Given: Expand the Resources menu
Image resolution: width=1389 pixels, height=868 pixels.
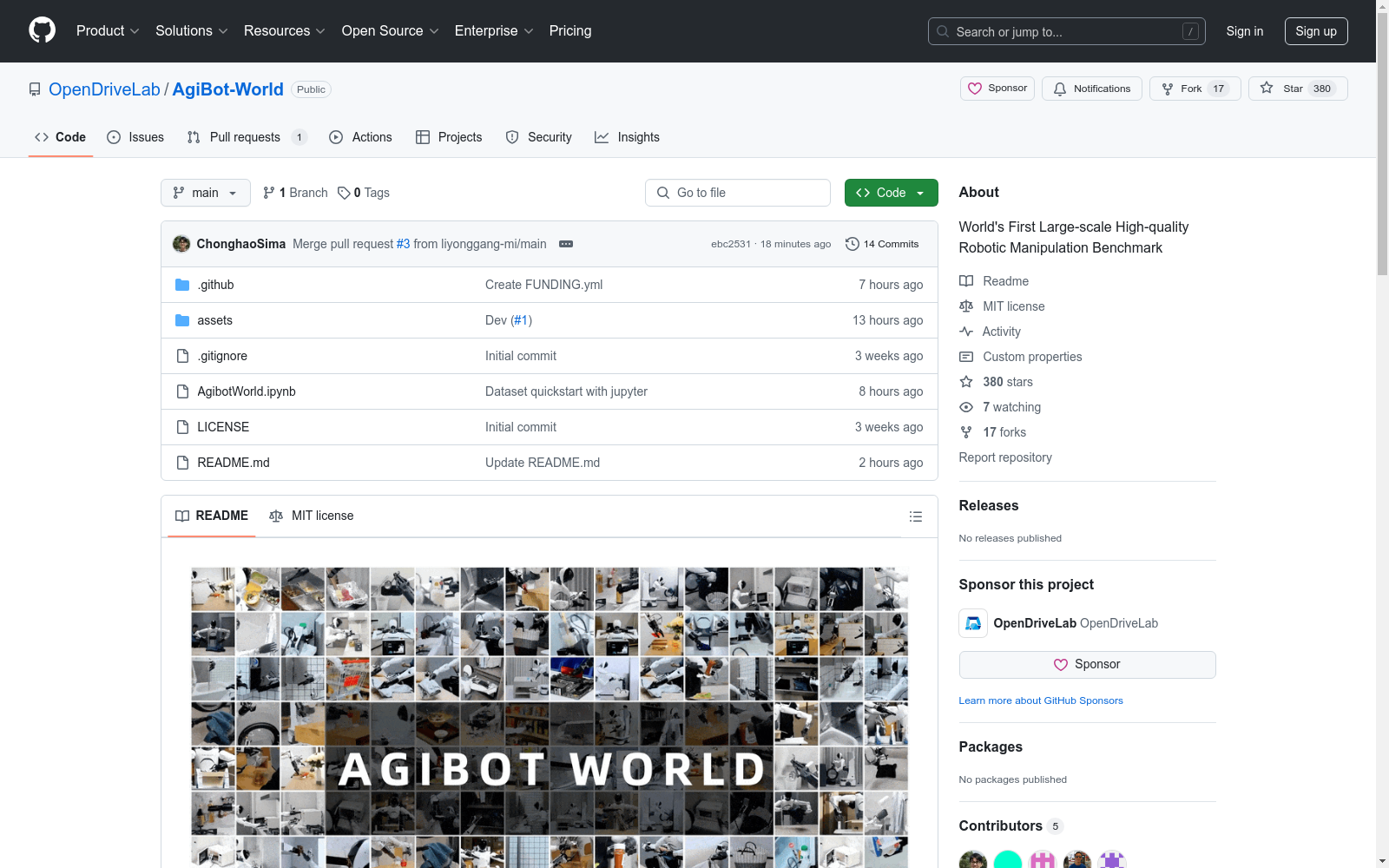Looking at the screenshot, I should click(x=284, y=31).
